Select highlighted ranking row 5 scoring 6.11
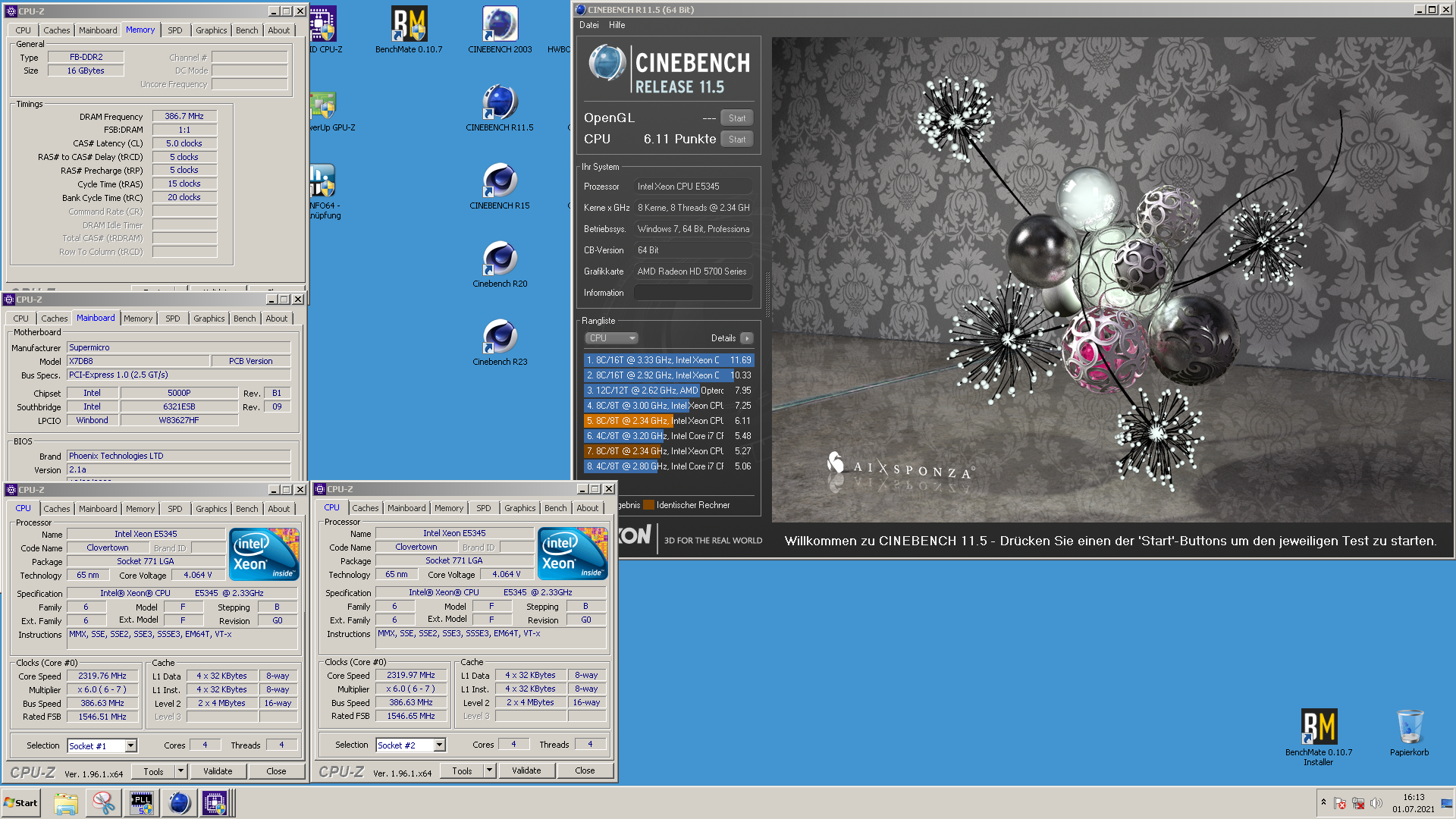The width and height of the screenshot is (1456, 819). click(x=669, y=421)
